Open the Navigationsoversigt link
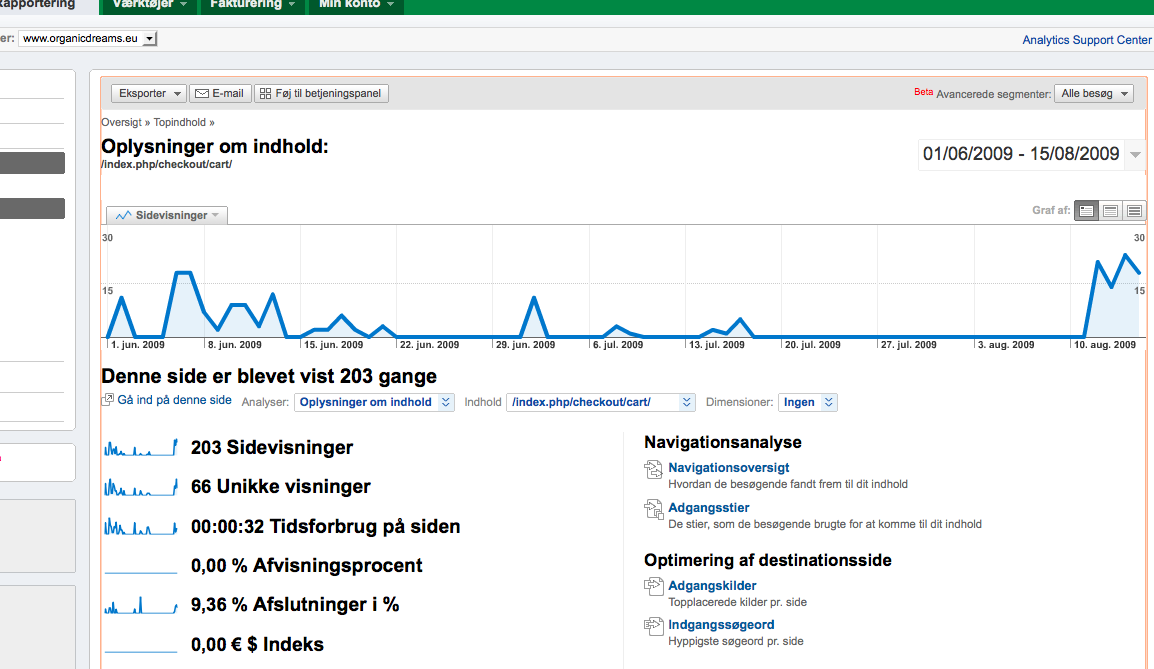 coord(729,467)
